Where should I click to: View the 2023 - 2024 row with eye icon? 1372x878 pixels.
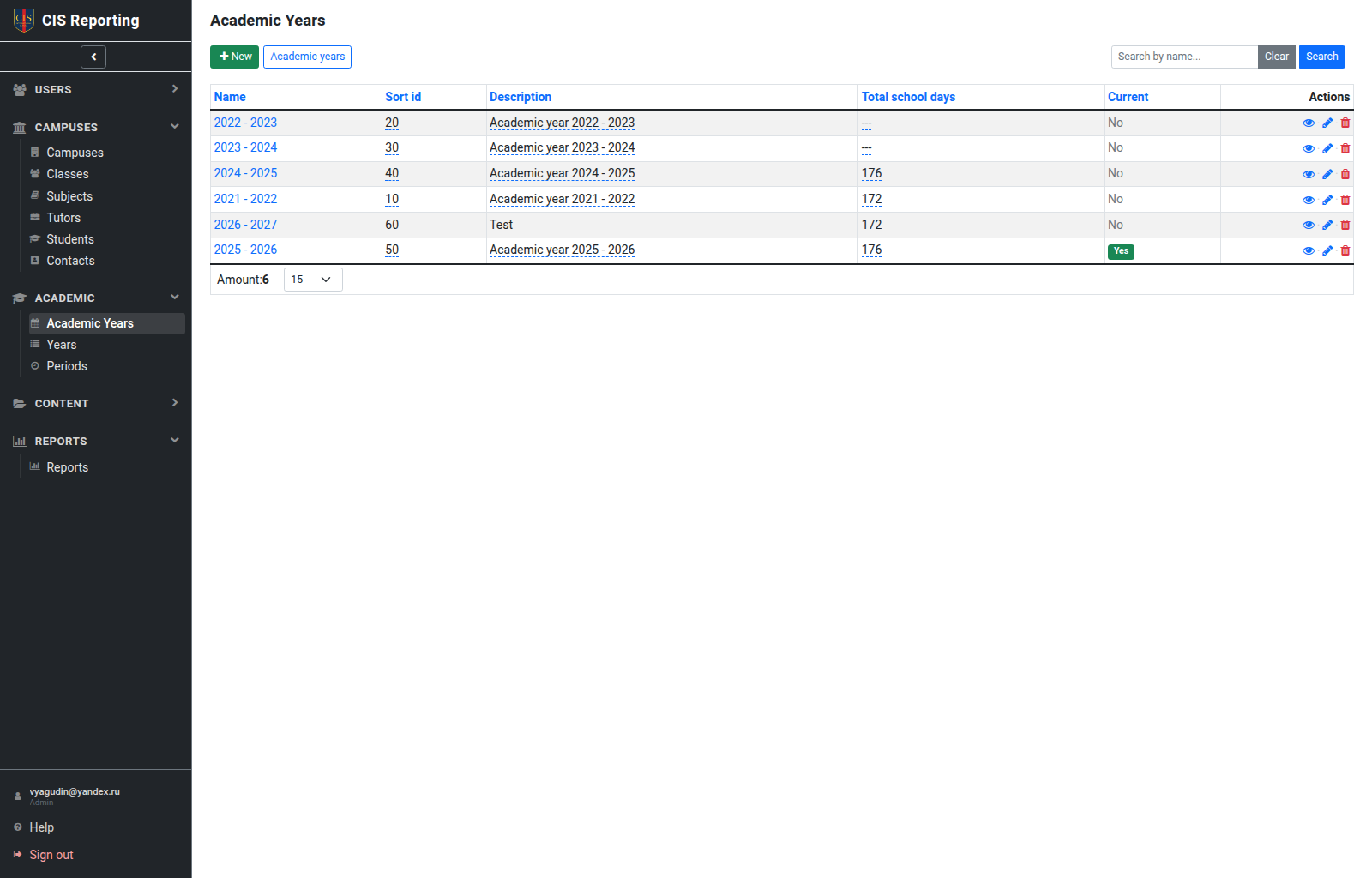1309,149
